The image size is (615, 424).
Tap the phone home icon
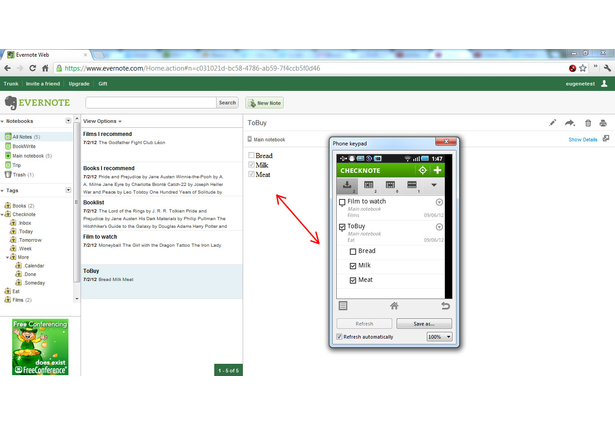(x=394, y=306)
